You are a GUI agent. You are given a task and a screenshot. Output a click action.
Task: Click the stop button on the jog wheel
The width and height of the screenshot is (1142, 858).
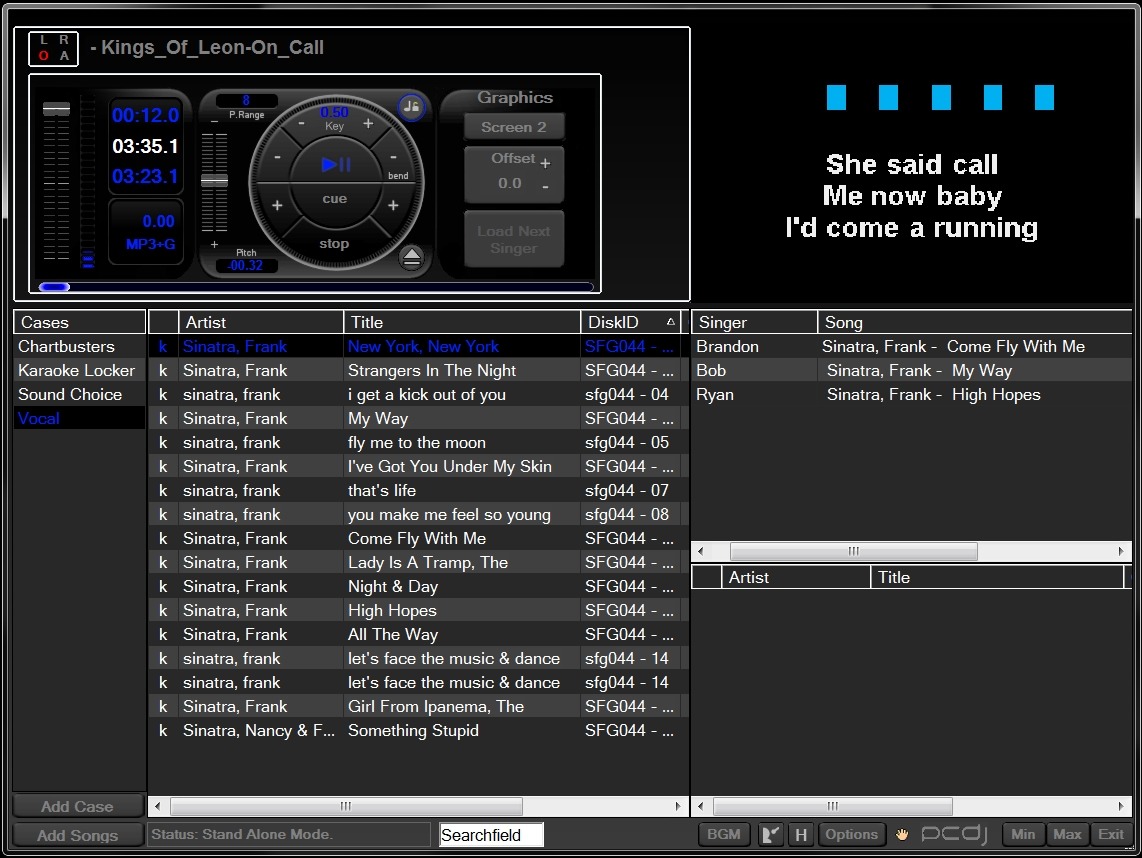click(334, 244)
